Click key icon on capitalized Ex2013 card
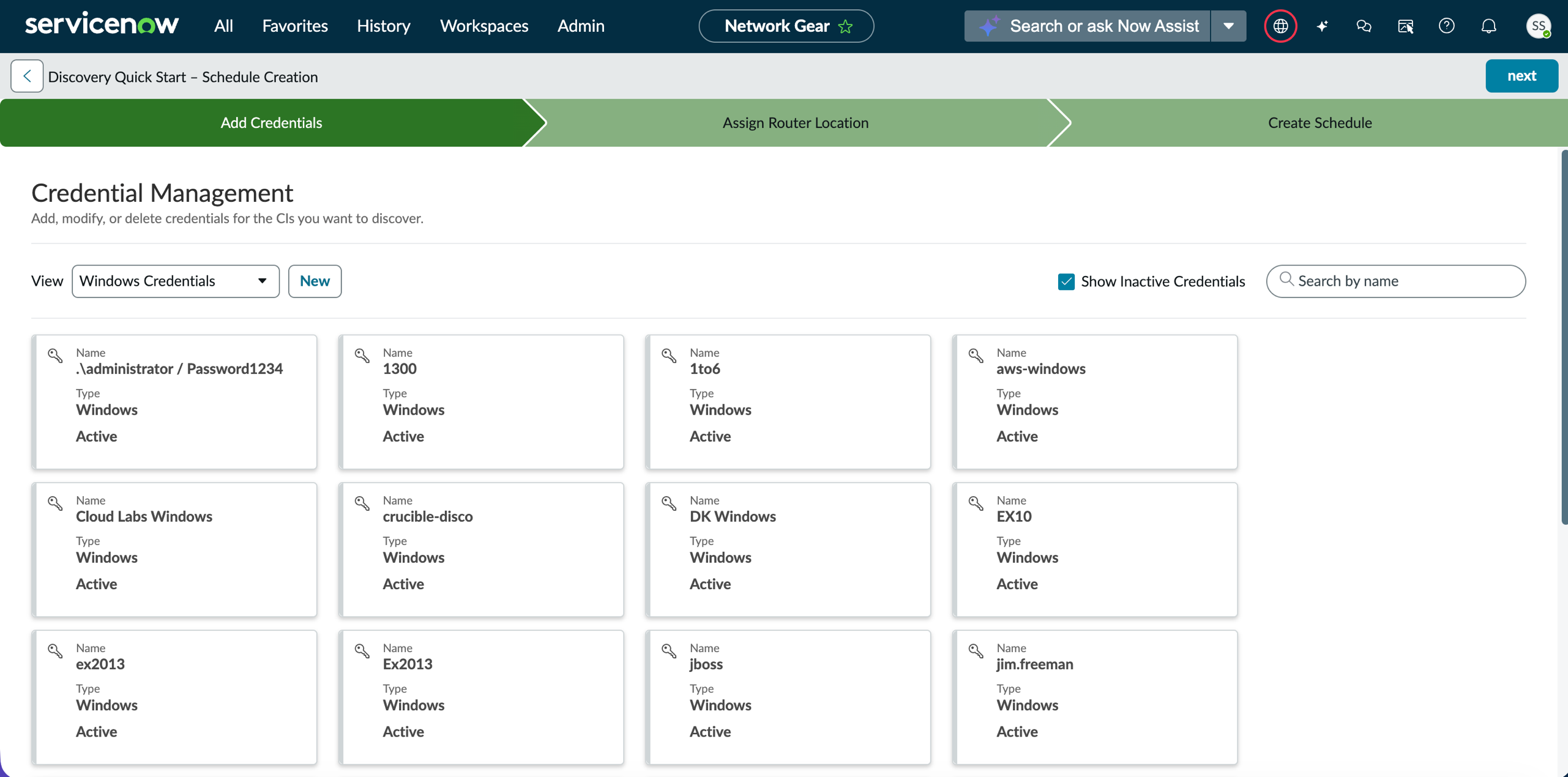 pyautogui.click(x=362, y=650)
